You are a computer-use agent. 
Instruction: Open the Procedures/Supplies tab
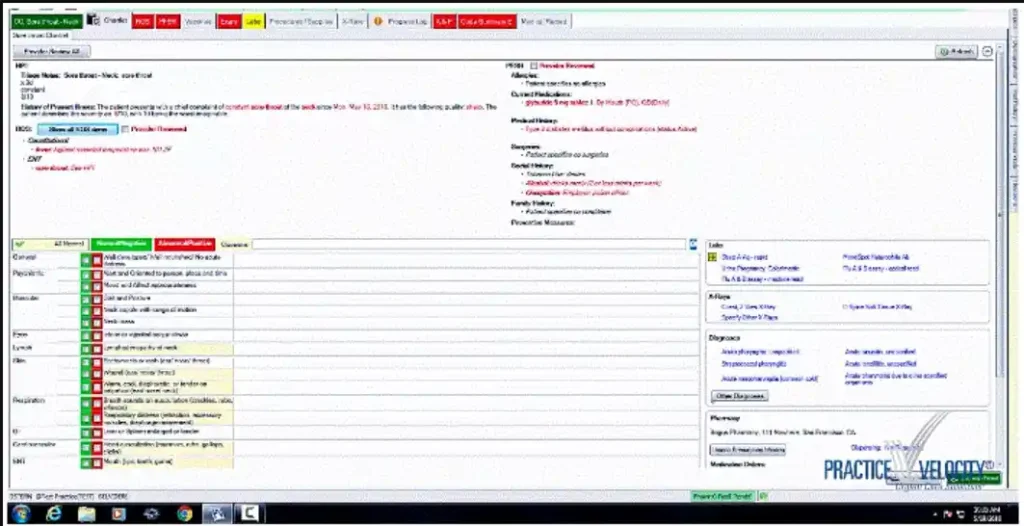(x=301, y=22)
